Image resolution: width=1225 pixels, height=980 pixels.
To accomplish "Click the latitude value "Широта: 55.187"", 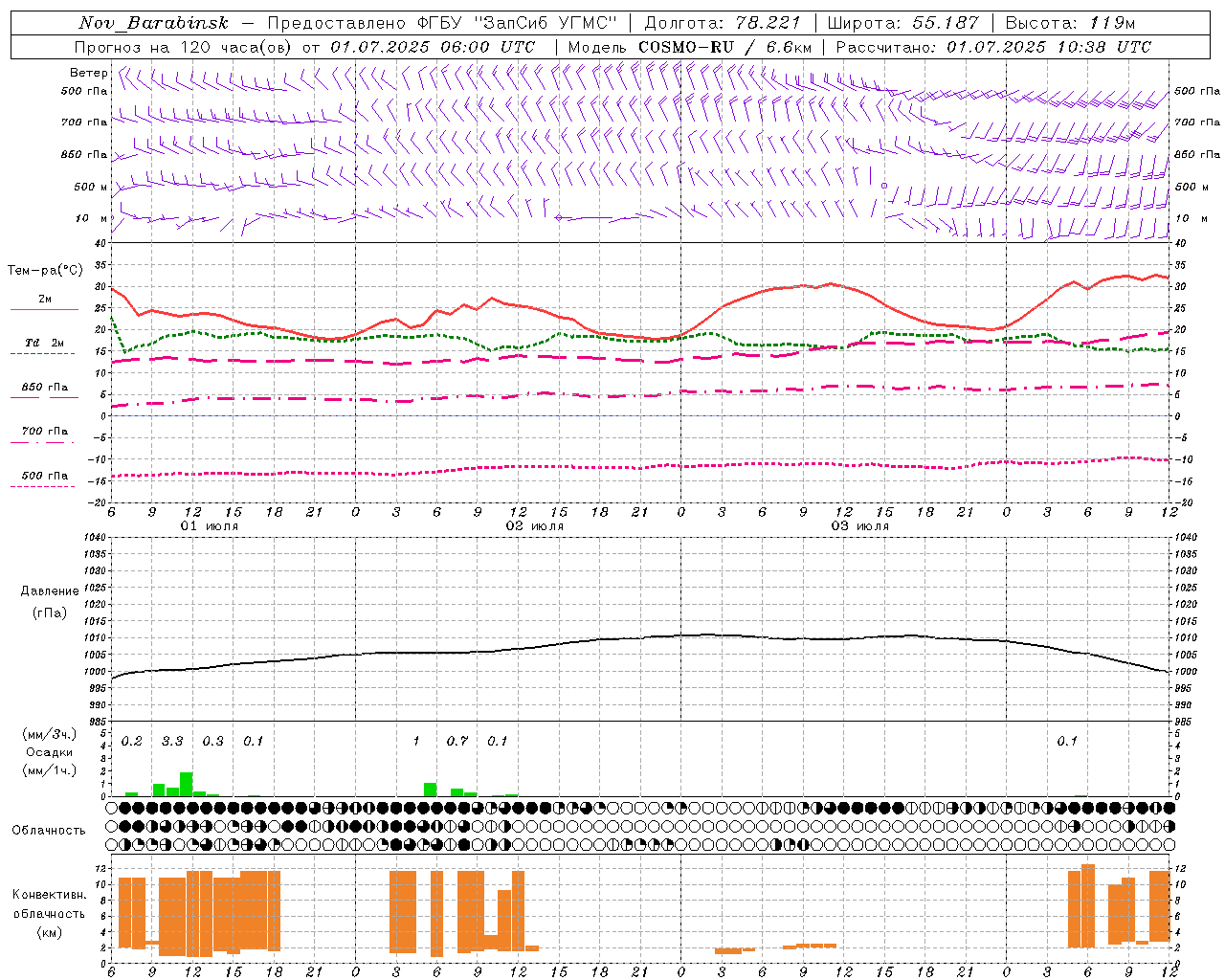I will [x=903, y=23].
